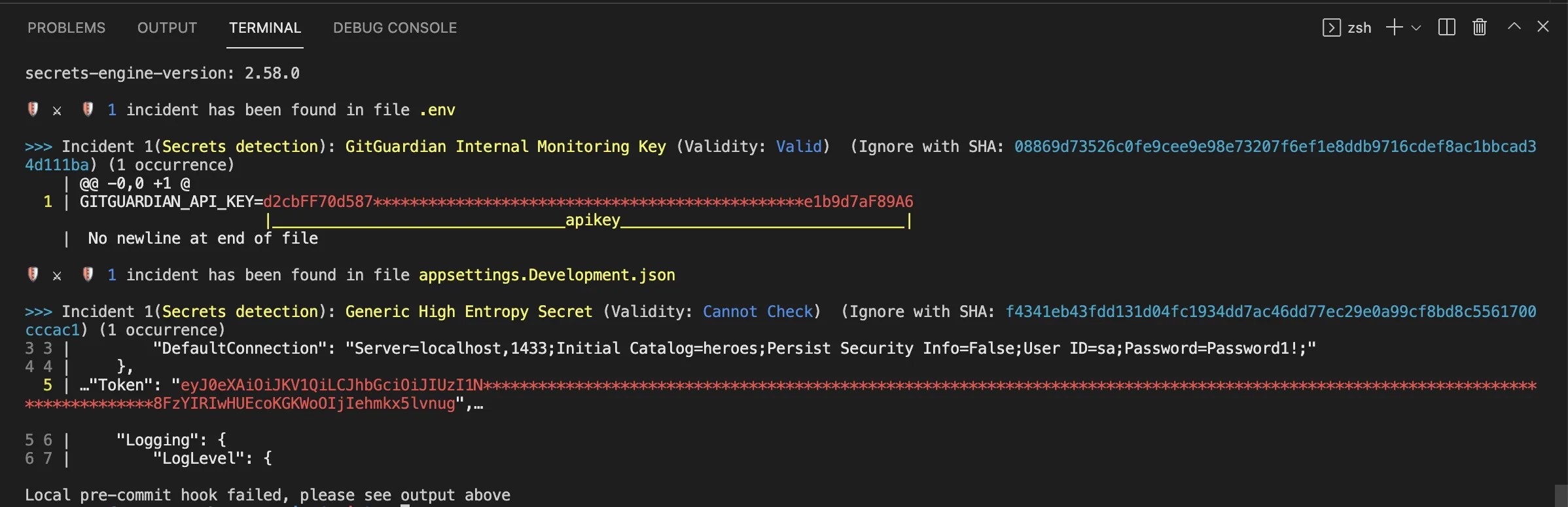
Task: Maximize the terminal panel with the up chevron
Action: coord(1513,27)
